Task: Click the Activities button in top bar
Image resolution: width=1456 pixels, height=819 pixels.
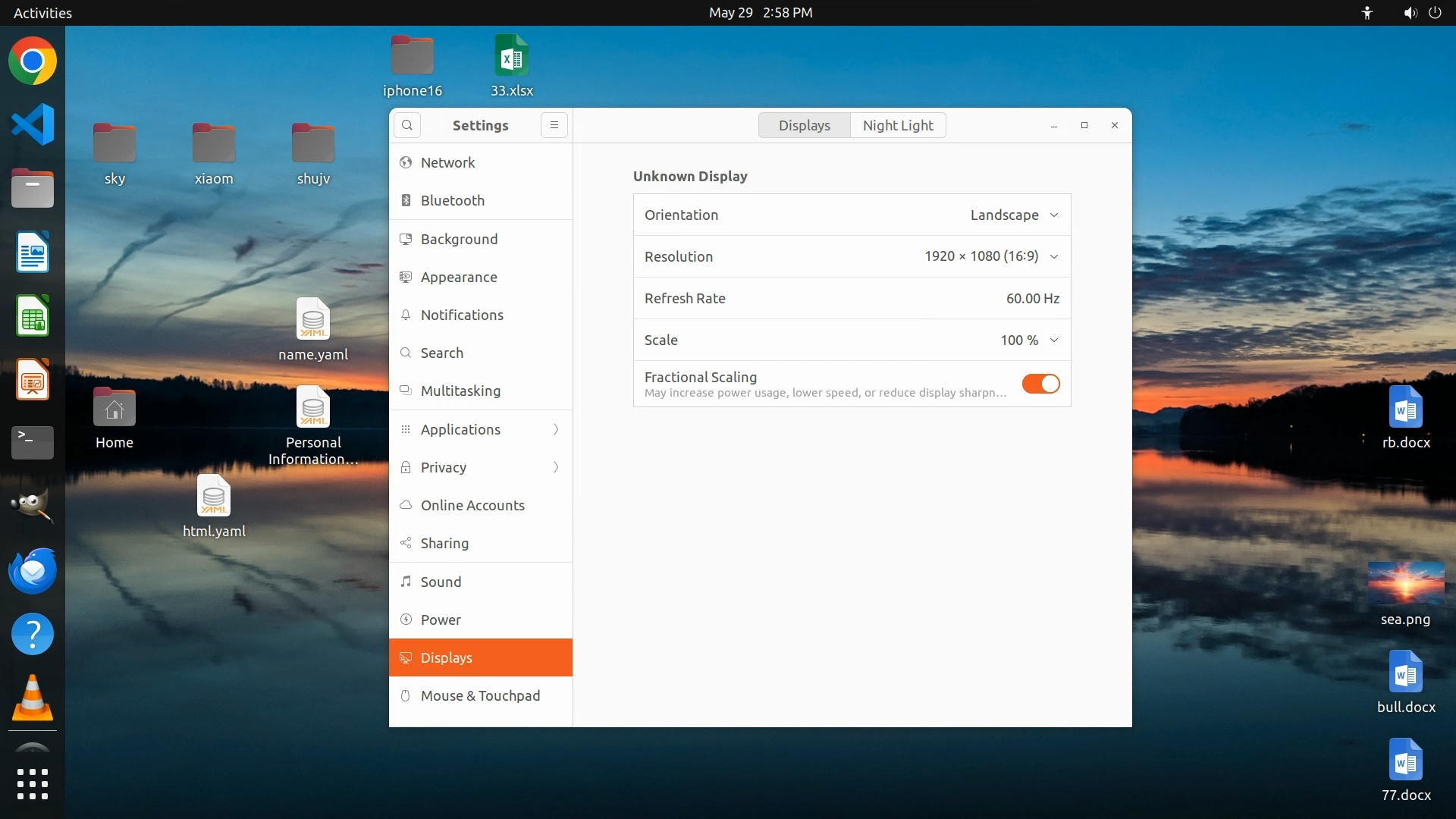Action: coord(42,13)
